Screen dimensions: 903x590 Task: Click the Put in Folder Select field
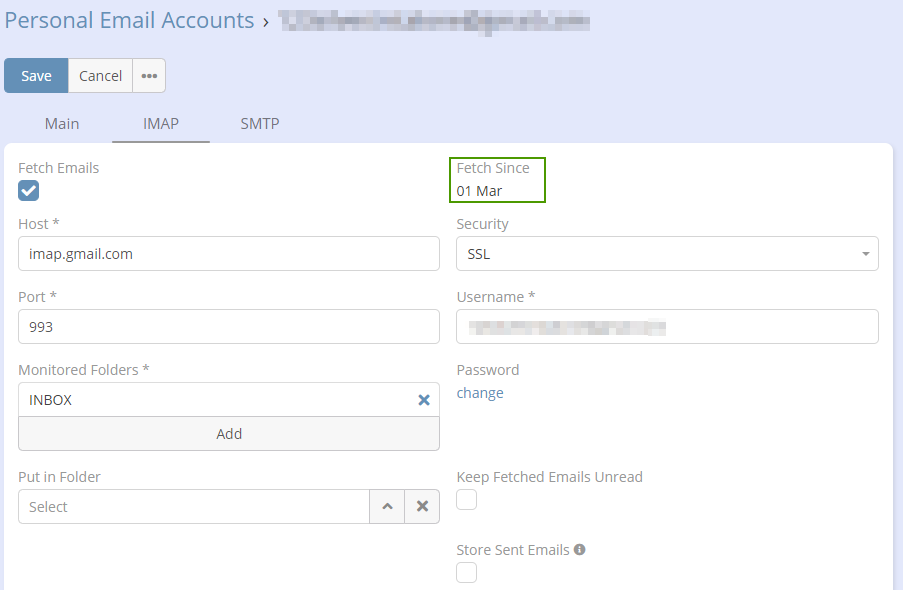click(194, 507)
